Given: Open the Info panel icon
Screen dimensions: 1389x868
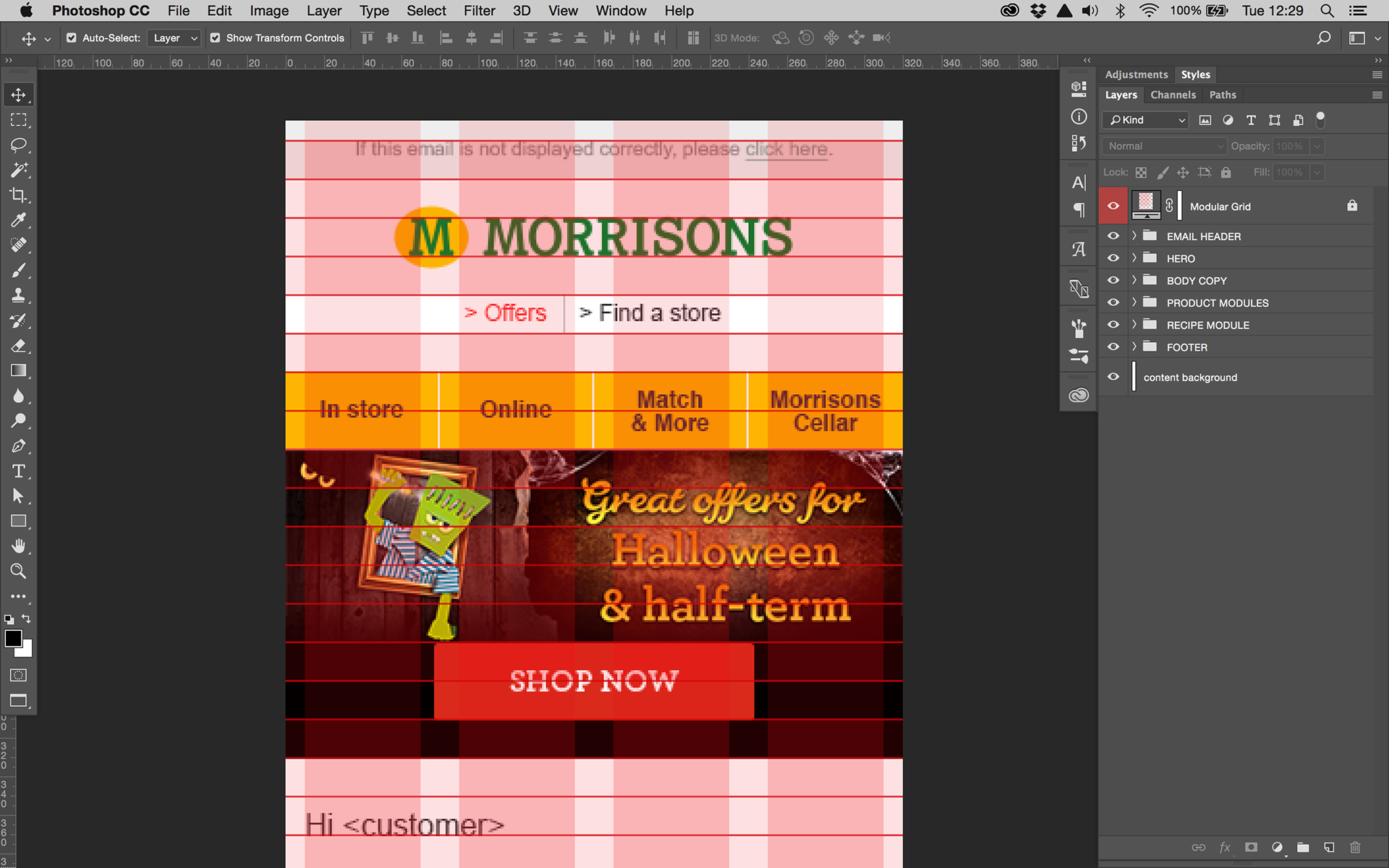Looking at the screenshot, I should tap(1079, 116).
